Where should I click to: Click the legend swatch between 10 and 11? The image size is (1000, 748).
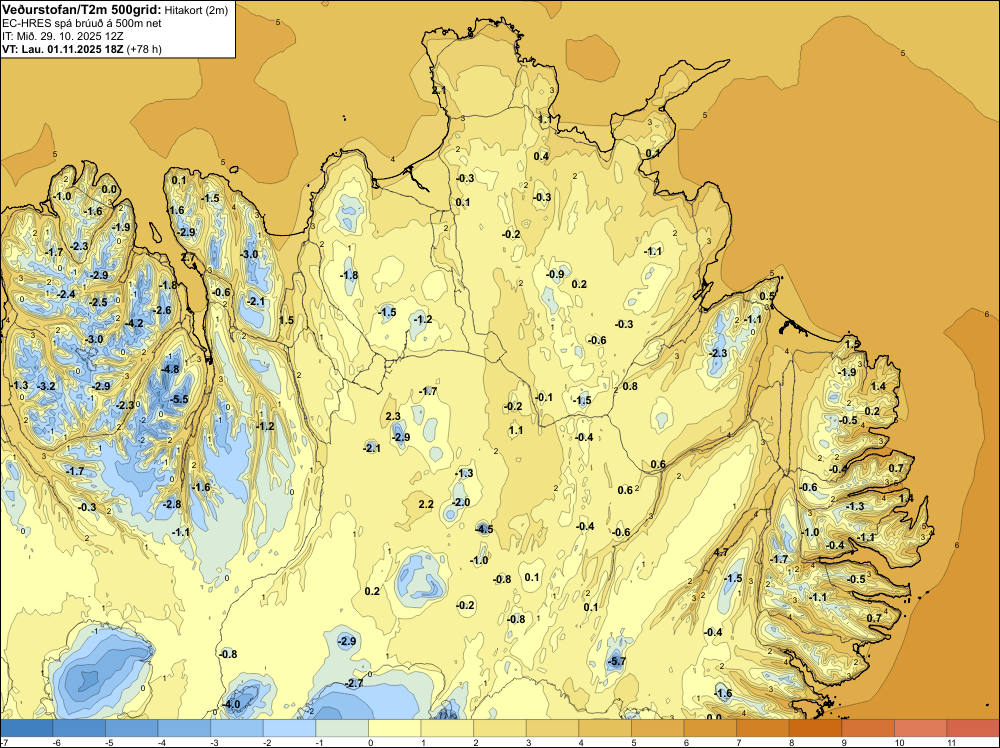pyautogui.click(x=921, y=728)
